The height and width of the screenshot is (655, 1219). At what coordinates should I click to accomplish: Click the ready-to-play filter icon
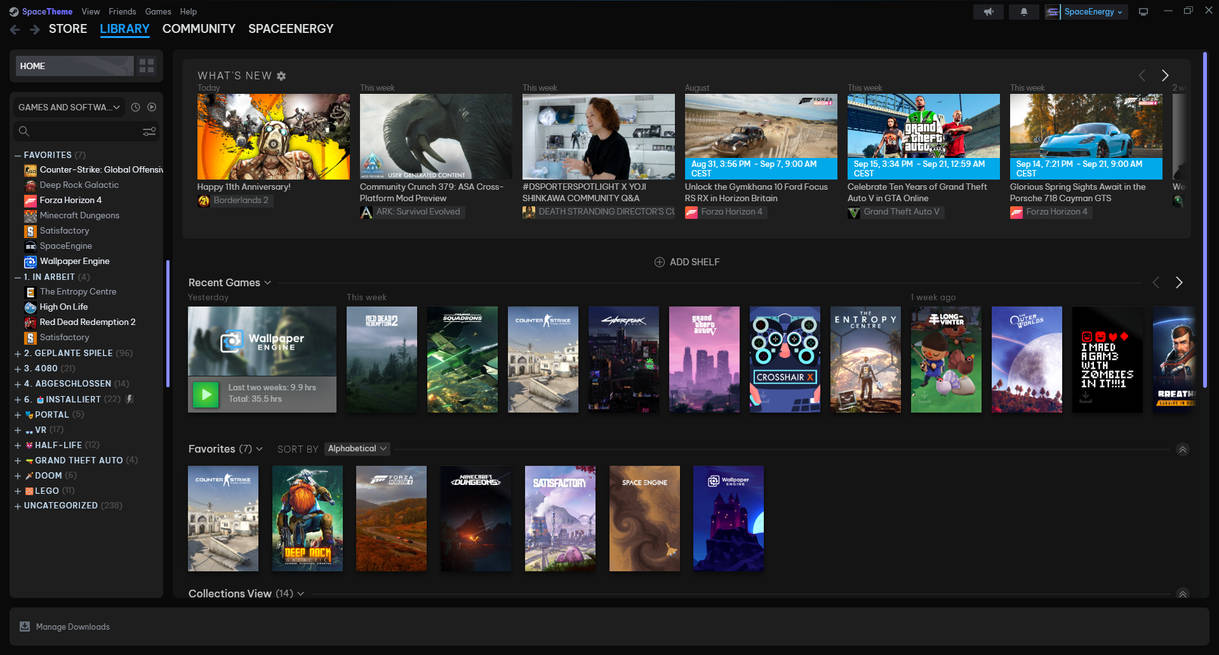pyautogui.click(x=151, y=107)
